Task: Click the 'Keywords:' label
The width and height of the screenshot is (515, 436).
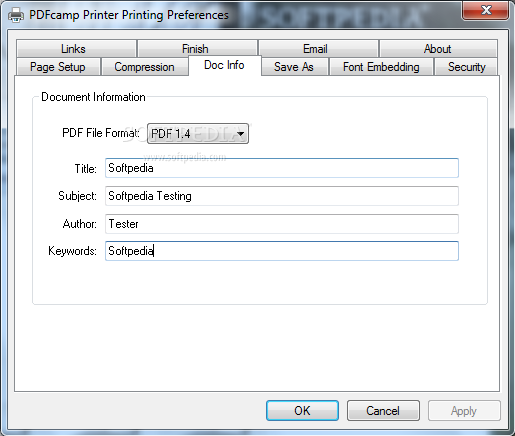Action: pyautogui.click(x=72, y=251)
